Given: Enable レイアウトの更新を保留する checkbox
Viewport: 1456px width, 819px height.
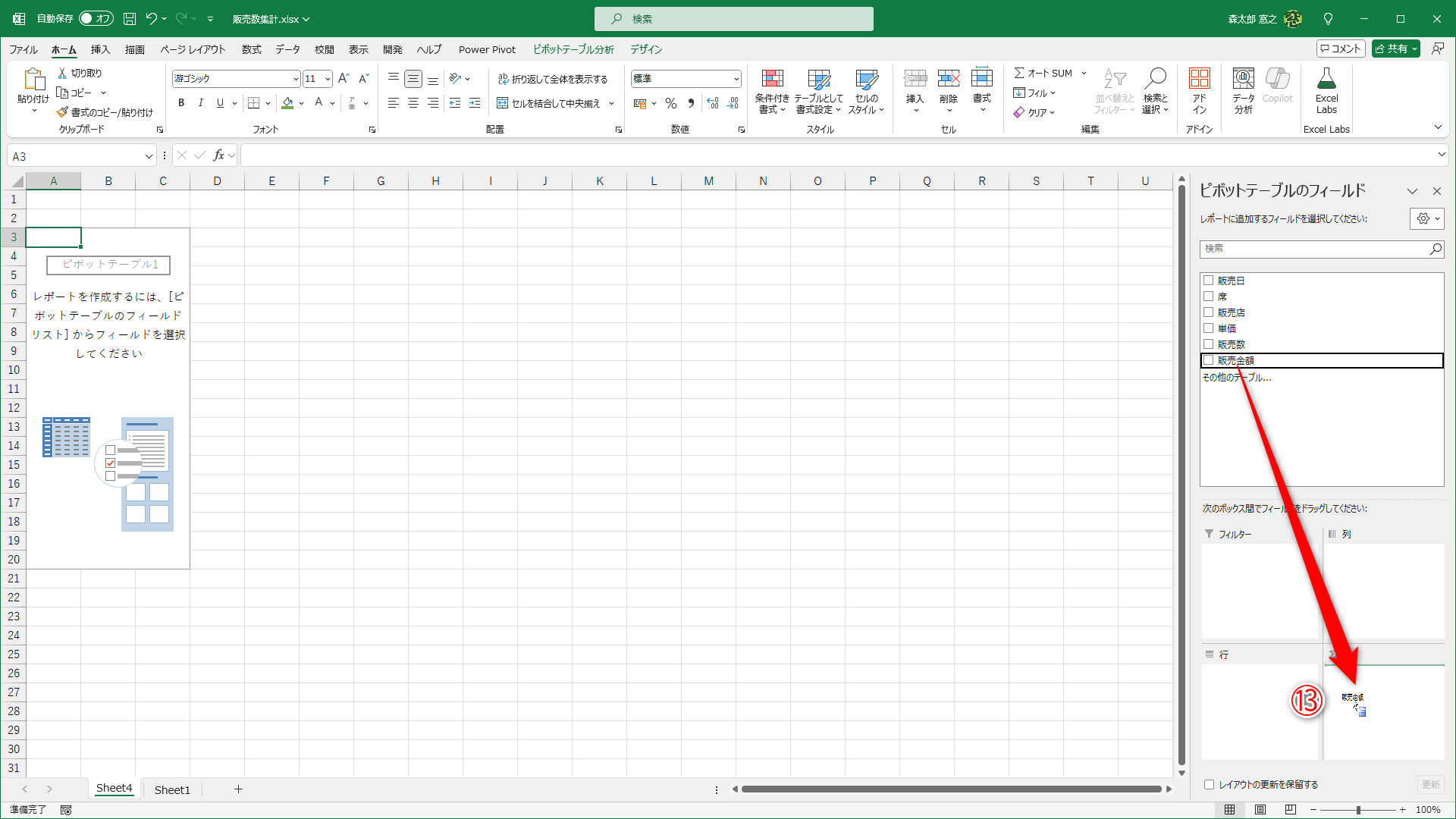Looking at the screenshot, I should [x=1210, y=785].
